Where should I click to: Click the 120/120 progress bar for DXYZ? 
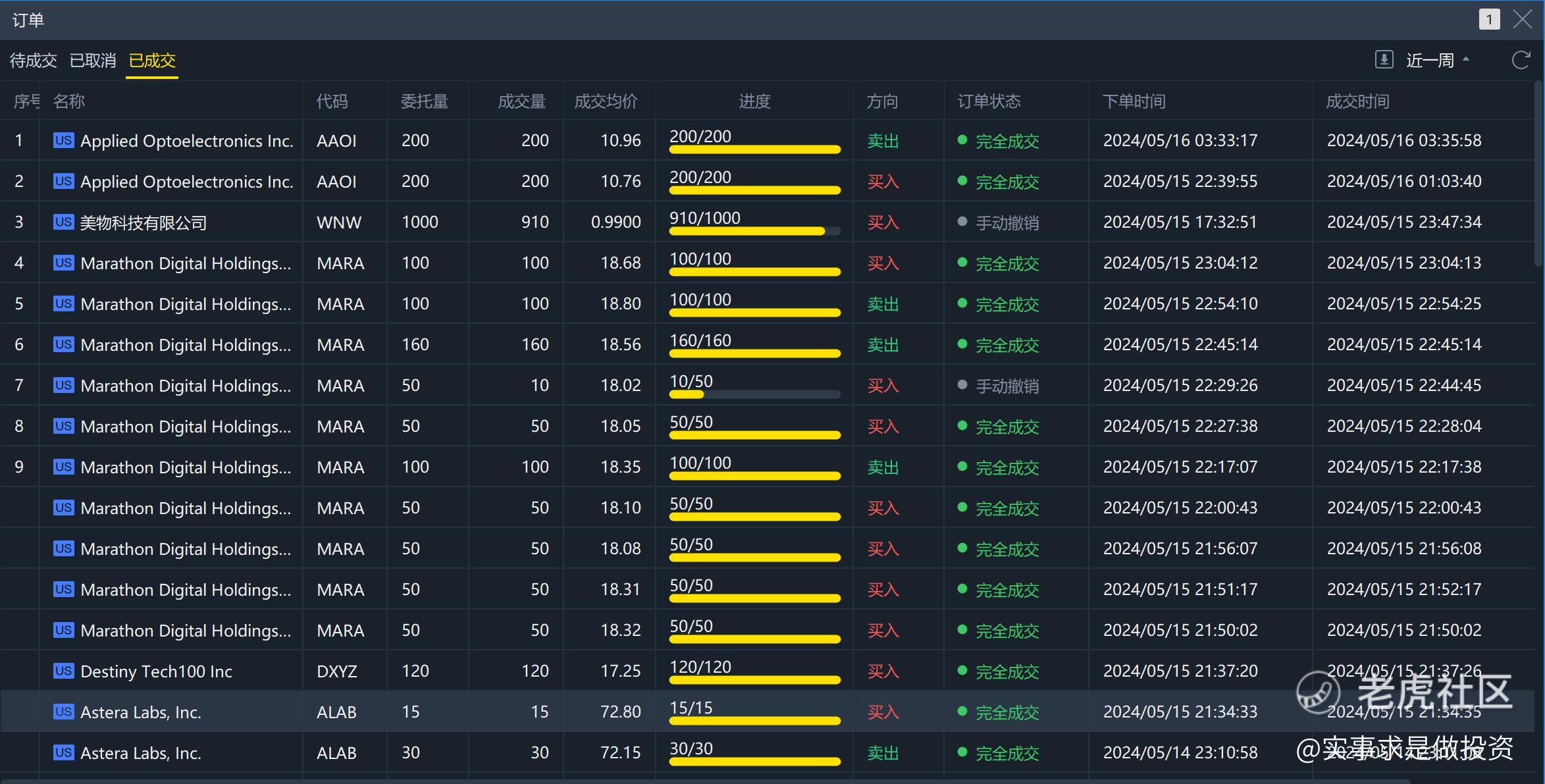754,680
